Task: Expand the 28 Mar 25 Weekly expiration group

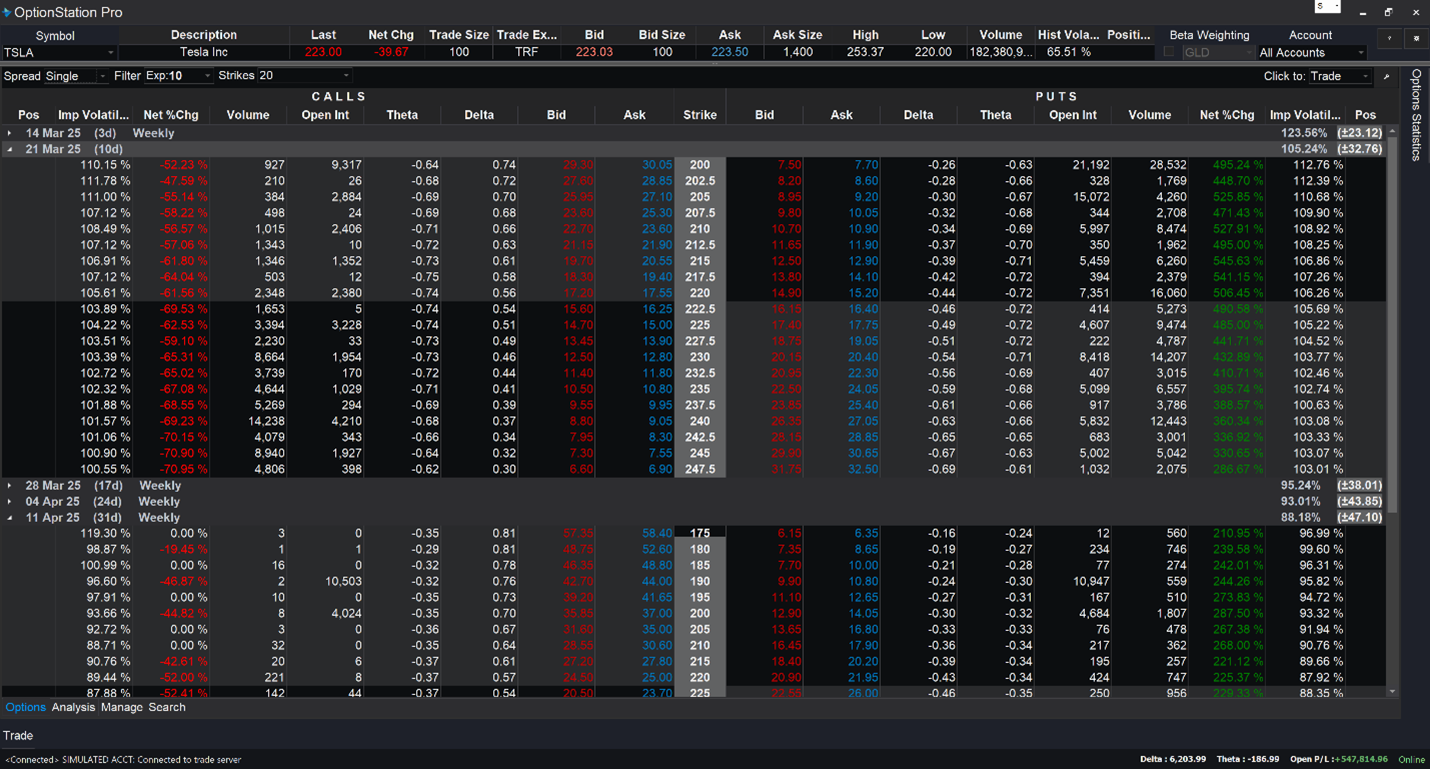Action: pos(10,485)
